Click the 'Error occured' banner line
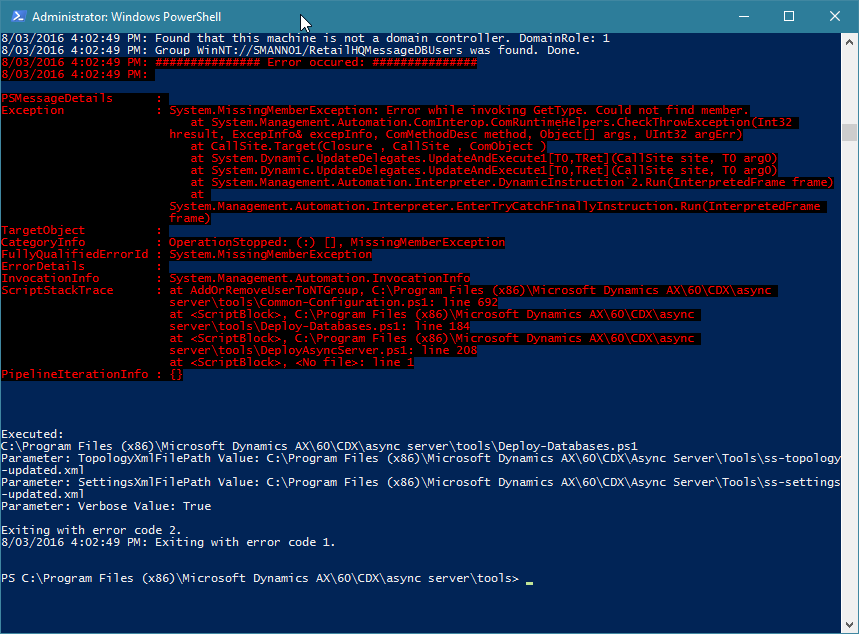This screenshot has width=859, height=634. click(239, 62)
